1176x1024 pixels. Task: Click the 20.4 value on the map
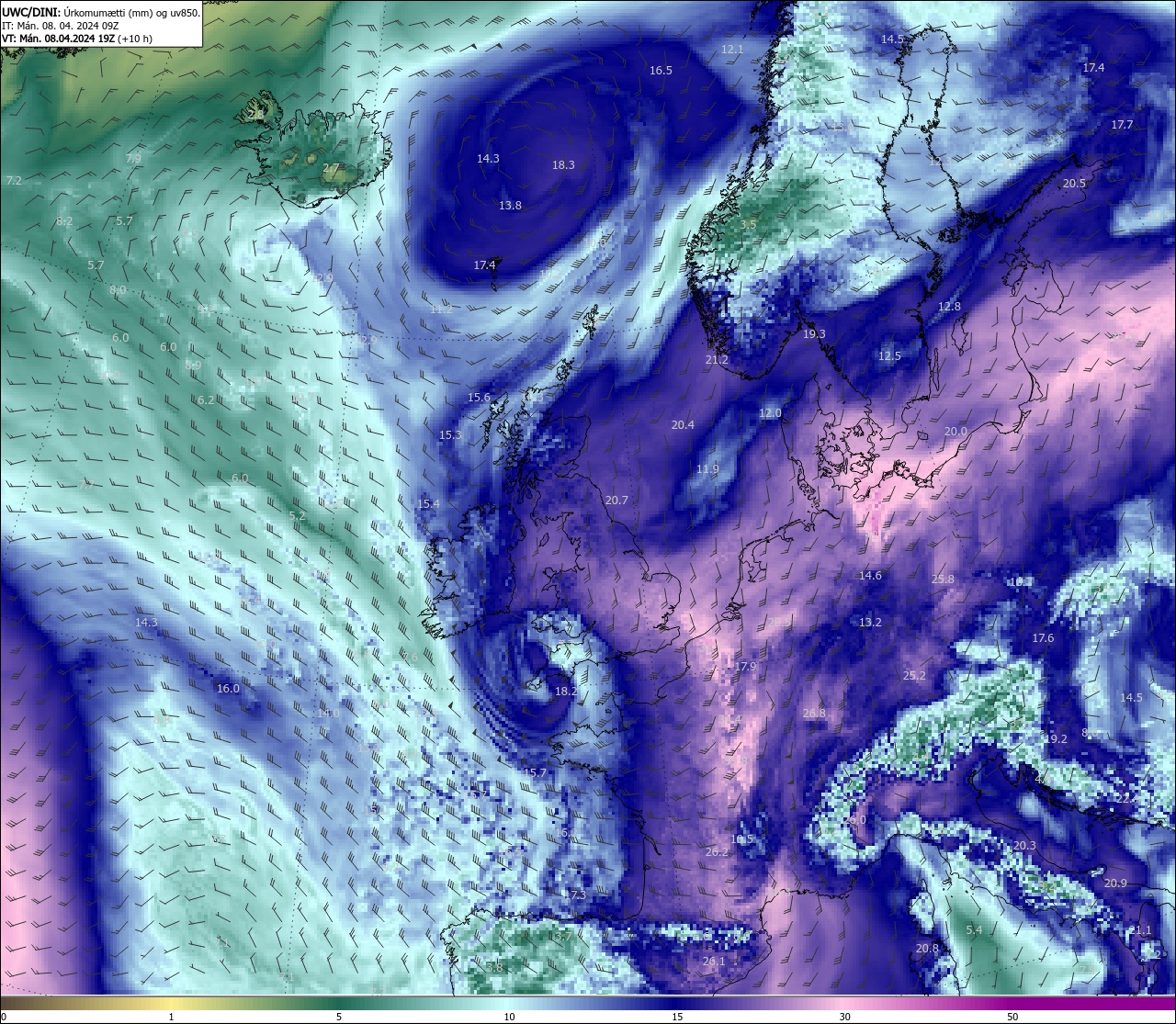pyautogui.click(x=683, y=425)
